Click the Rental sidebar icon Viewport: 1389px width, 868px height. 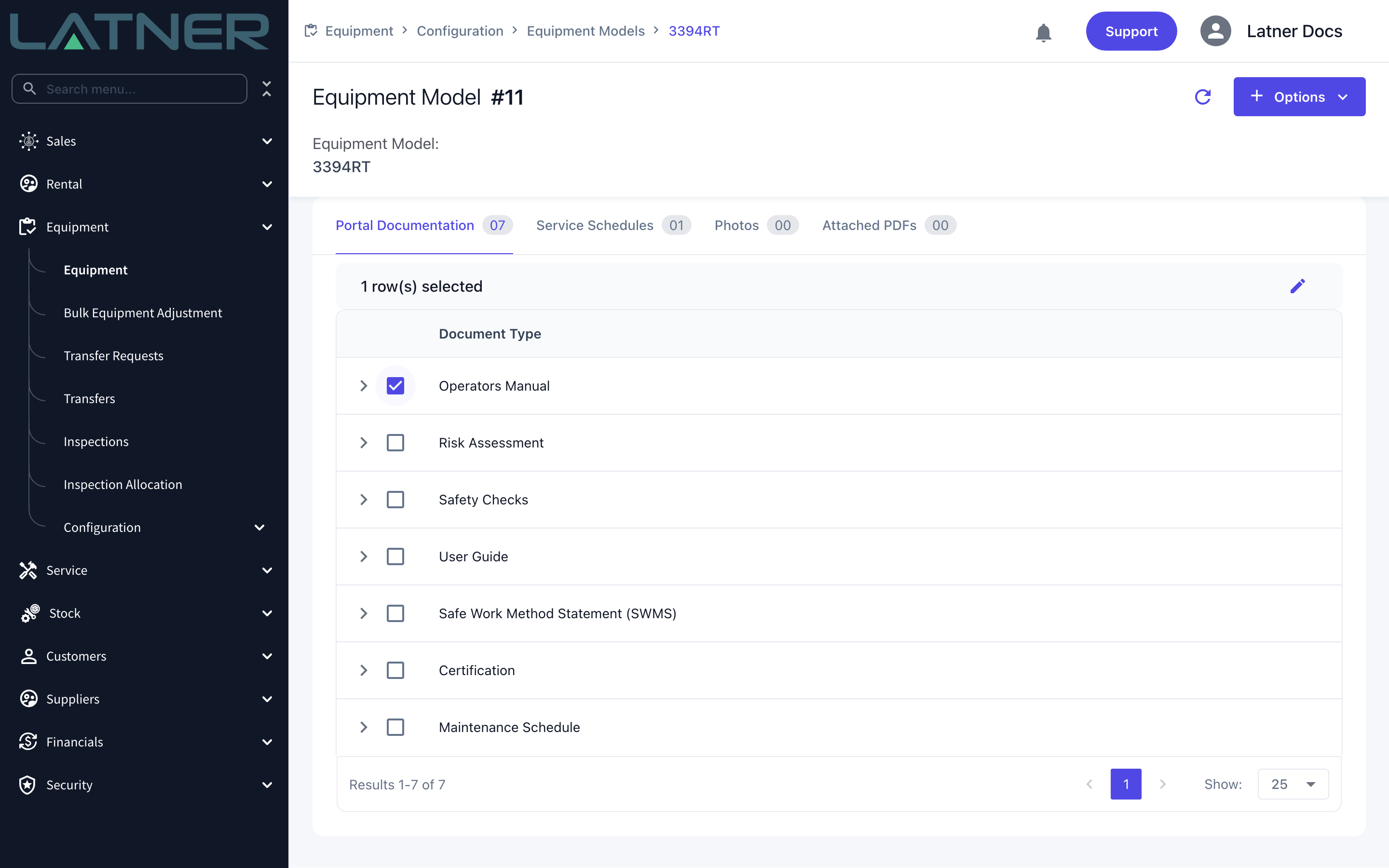pyautogui.click(x=28, y=184)
